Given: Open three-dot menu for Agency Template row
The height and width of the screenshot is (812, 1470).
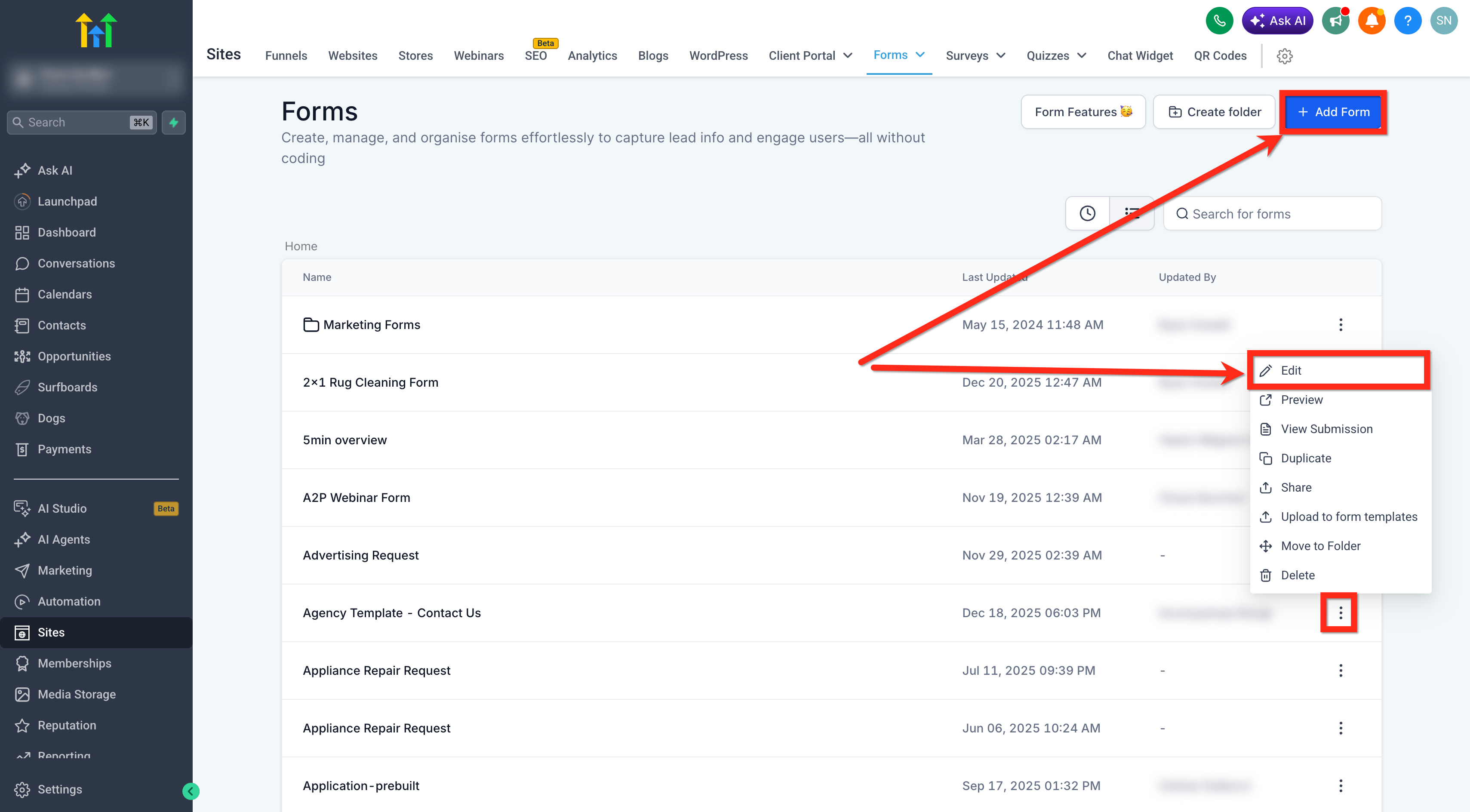Looking at the screenshot, I should tap(1341, 613).
